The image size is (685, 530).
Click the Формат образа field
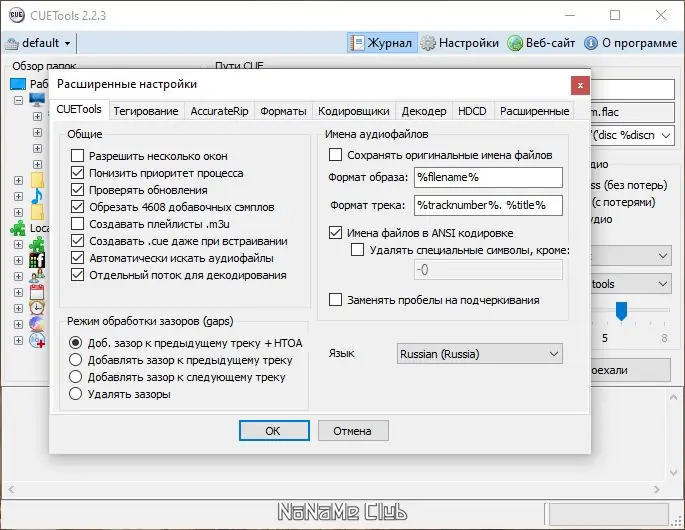[x=488, y=177]
